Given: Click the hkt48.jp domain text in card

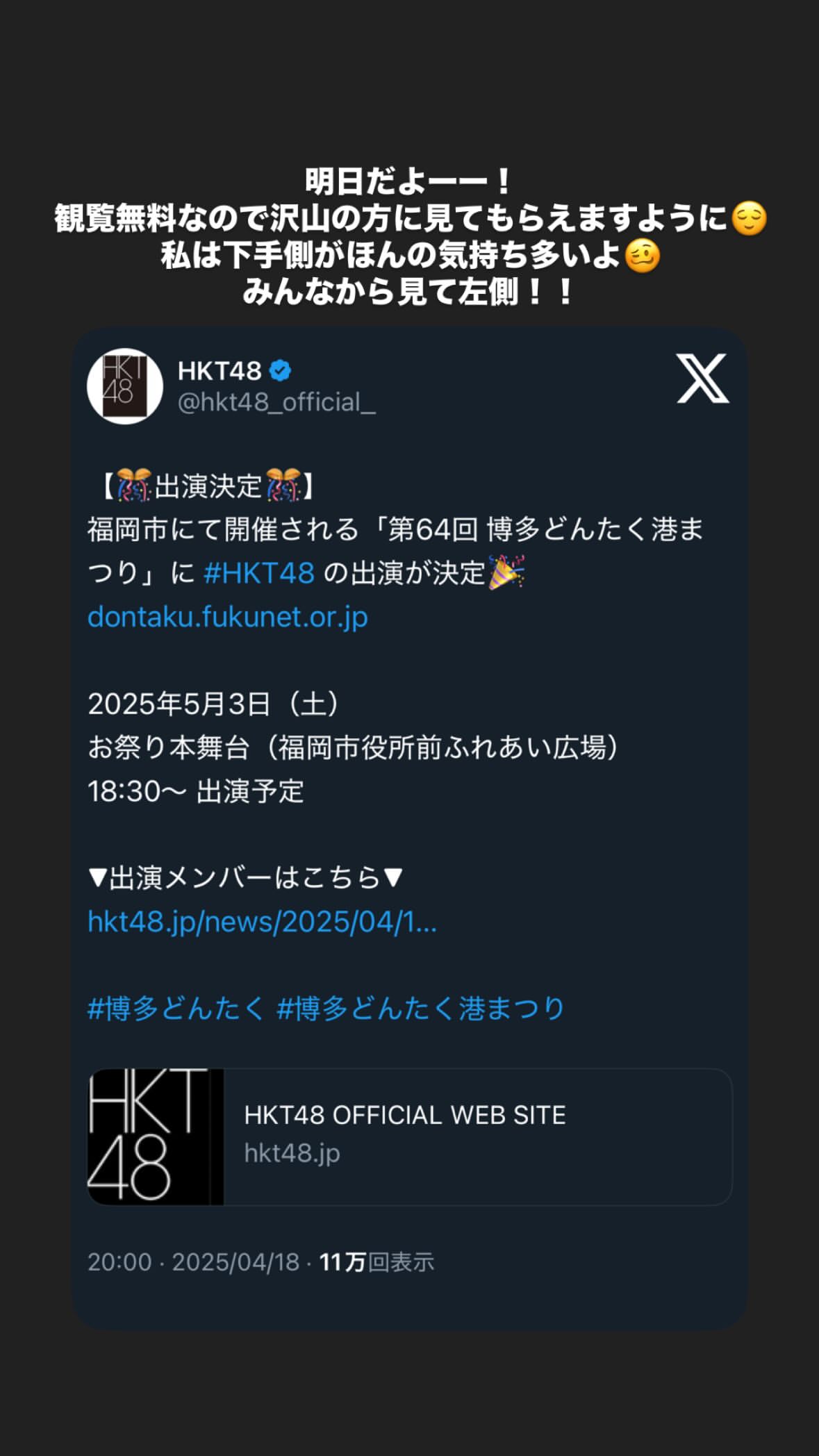Looking at the screenshot, I should [292, 1153].
